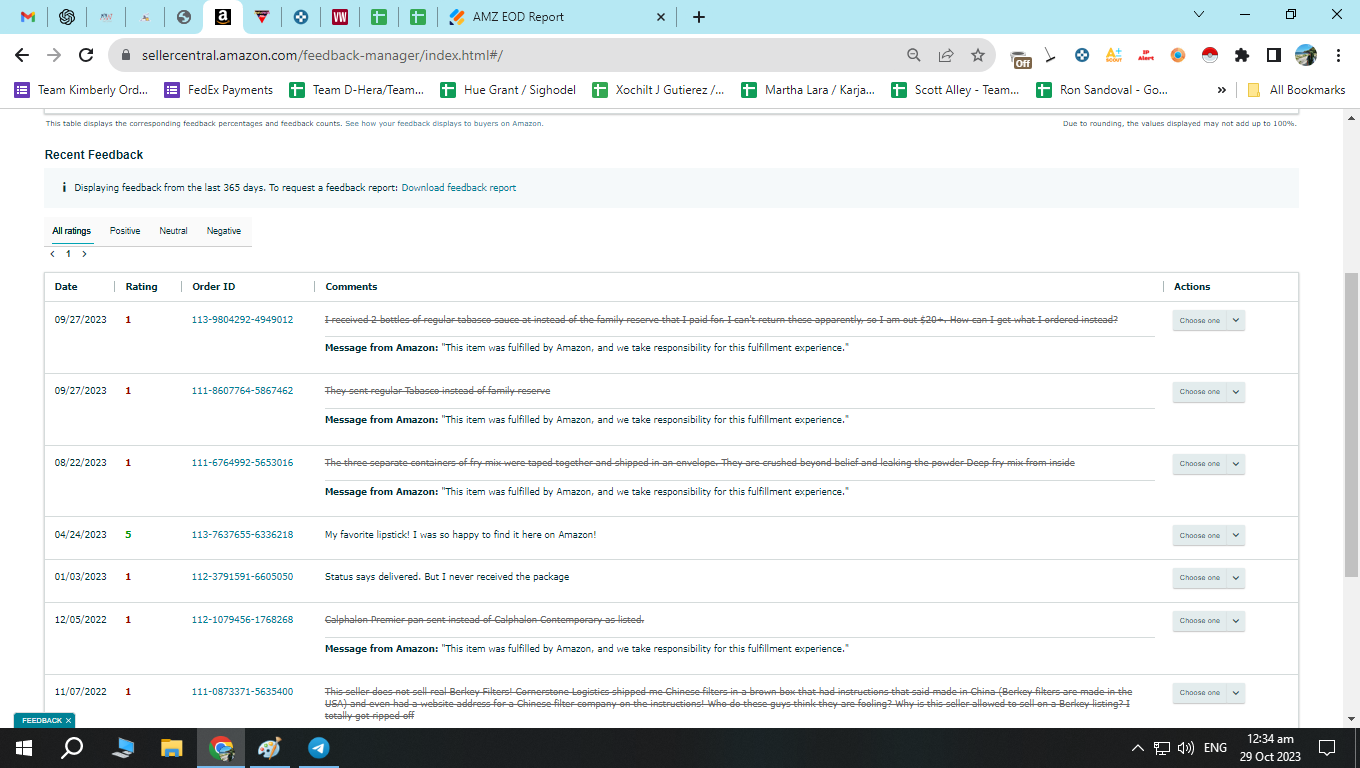Click the vertical page scrollbar
The width and height of the screenshot is (1360, 768).
click(x=1351, y=425)
